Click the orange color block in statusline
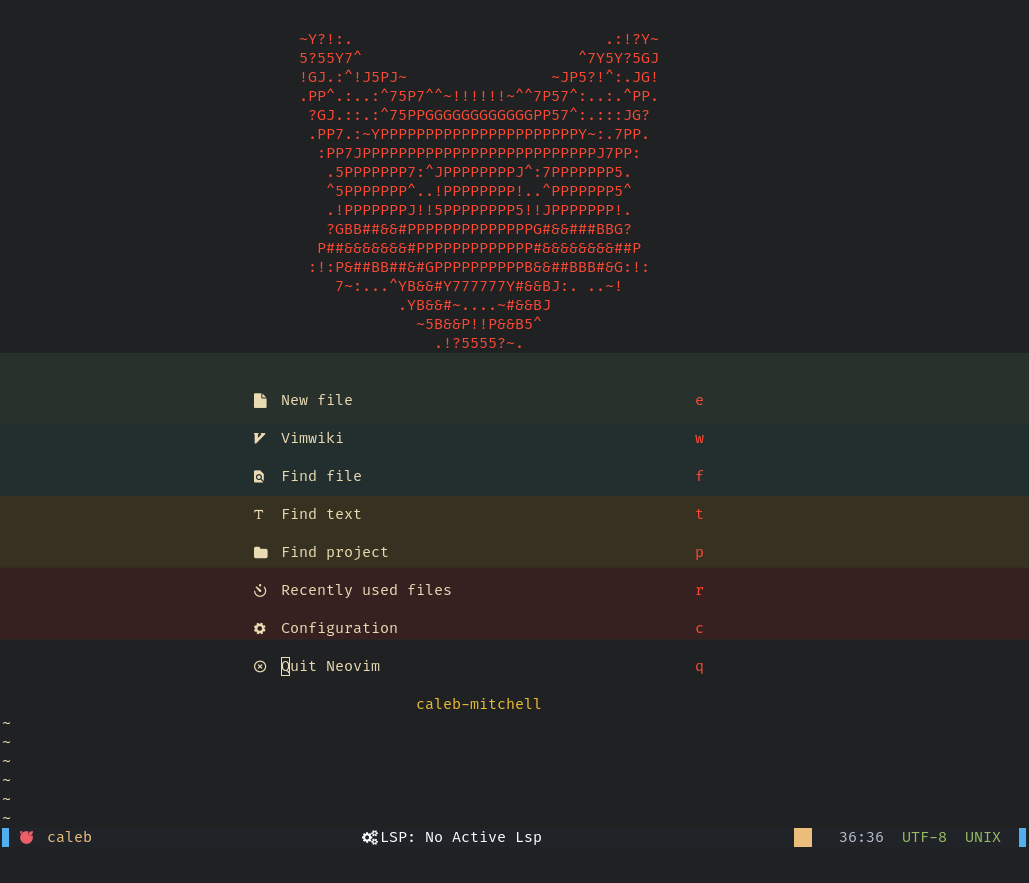This screenshot has height=883, width=1029. click(x=803, y=837)
